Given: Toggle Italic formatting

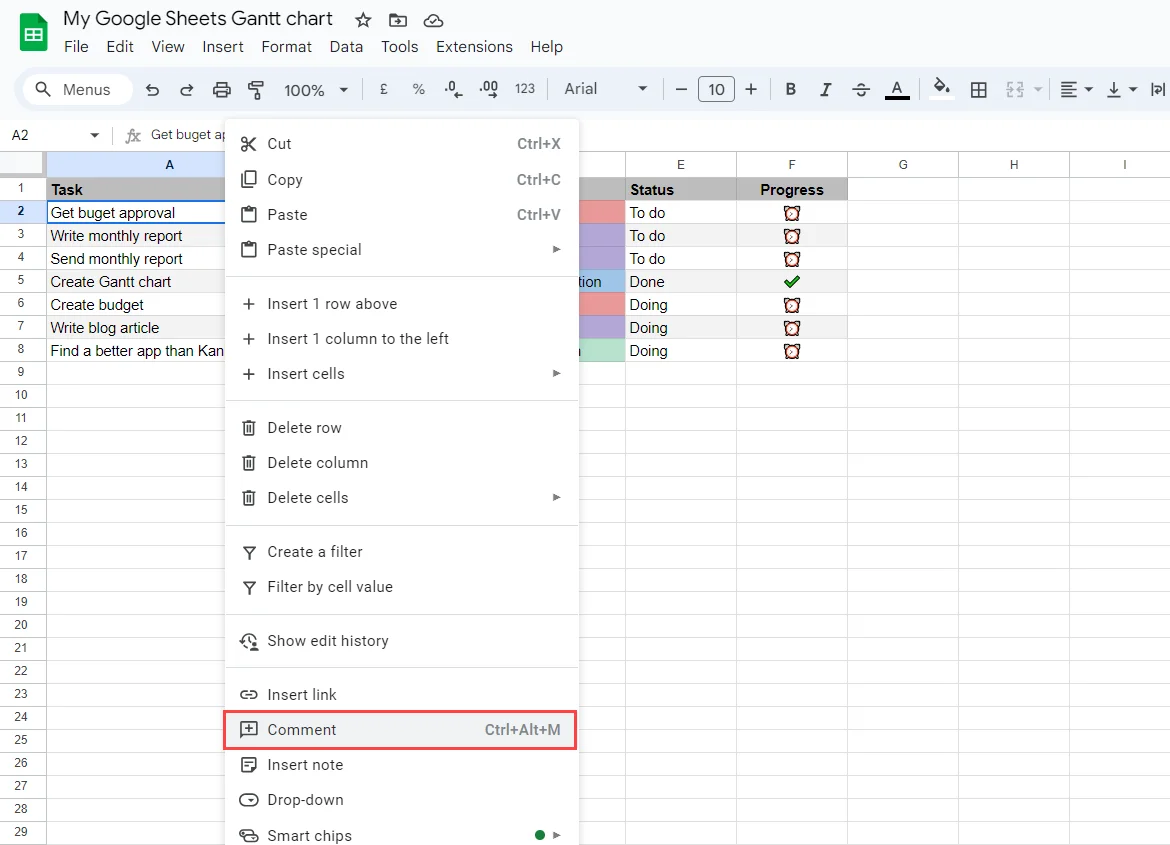Looking at the screenshot, I should [825, 90].
